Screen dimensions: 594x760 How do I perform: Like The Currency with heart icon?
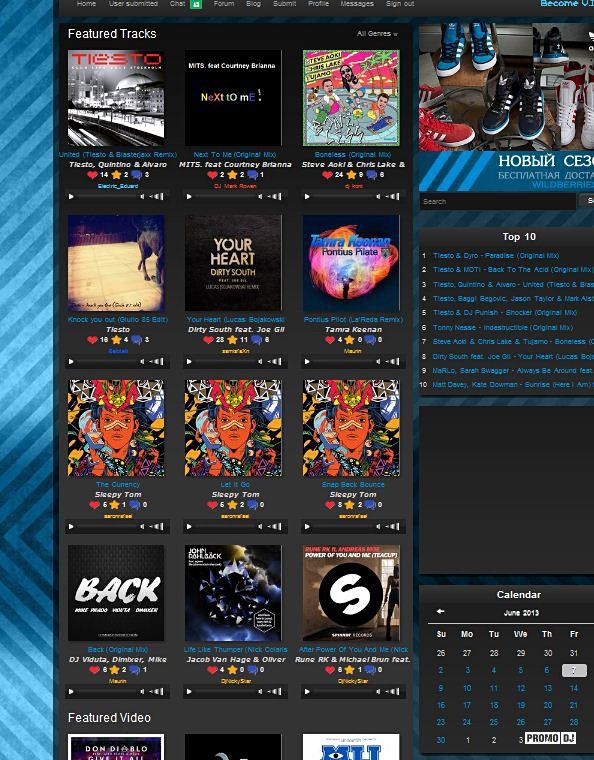tap(94, 505)
